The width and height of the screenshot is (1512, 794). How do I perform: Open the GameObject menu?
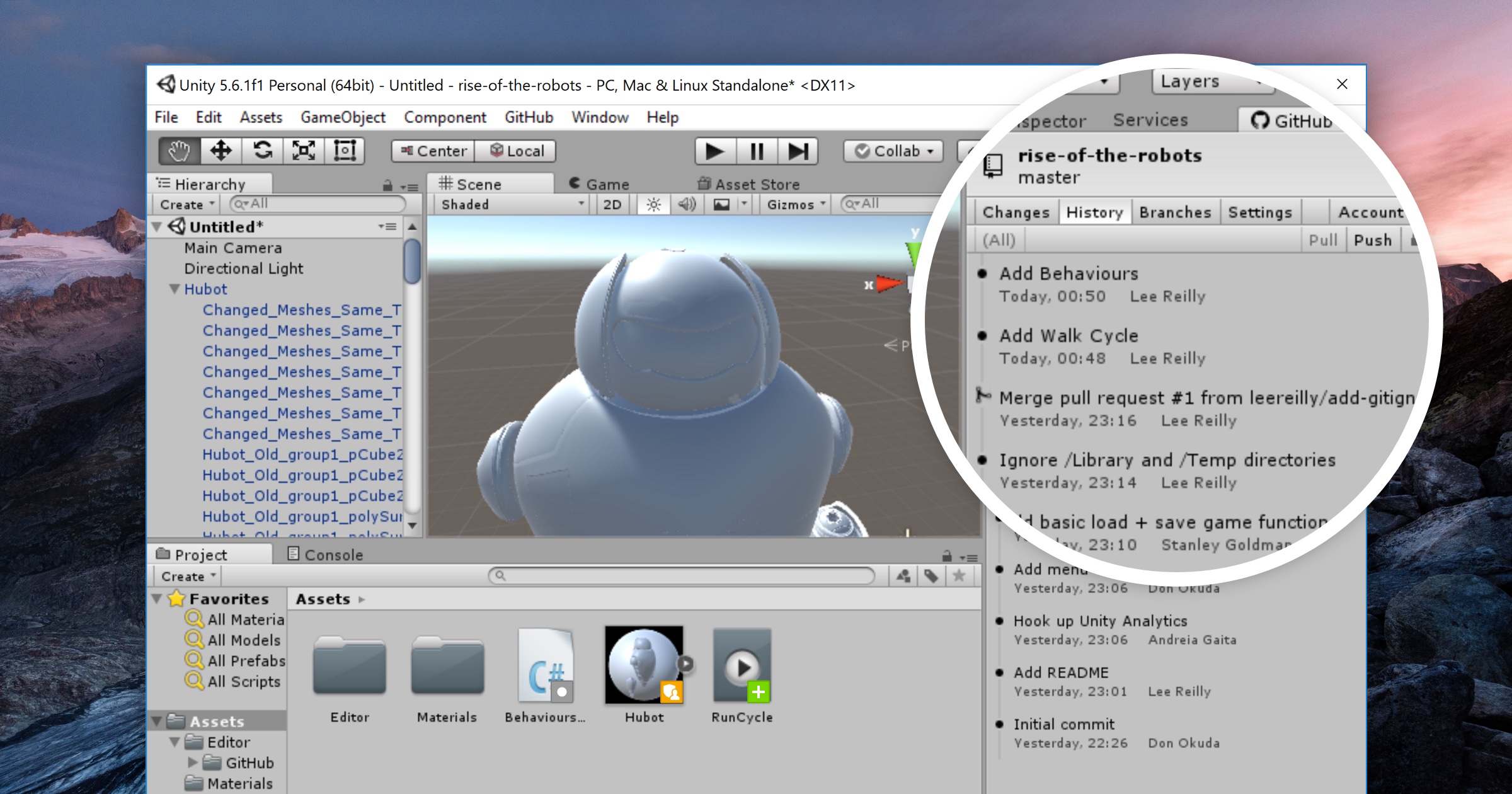[343, 117]
